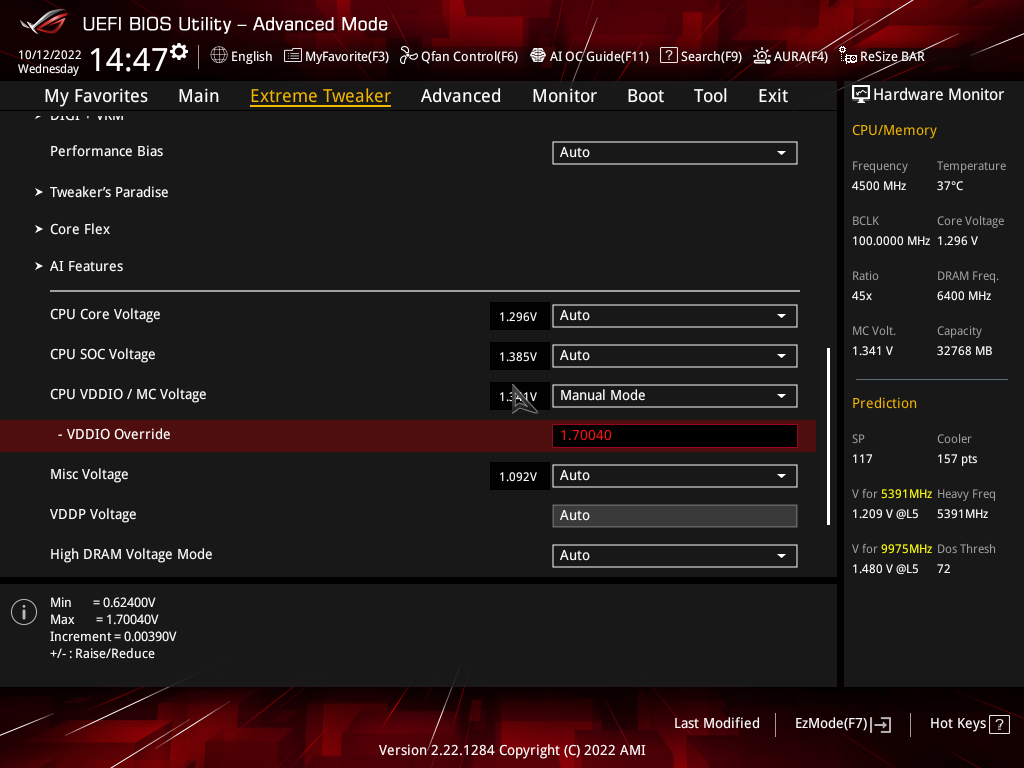Open the Monitor tab

(x=564, y=96)
